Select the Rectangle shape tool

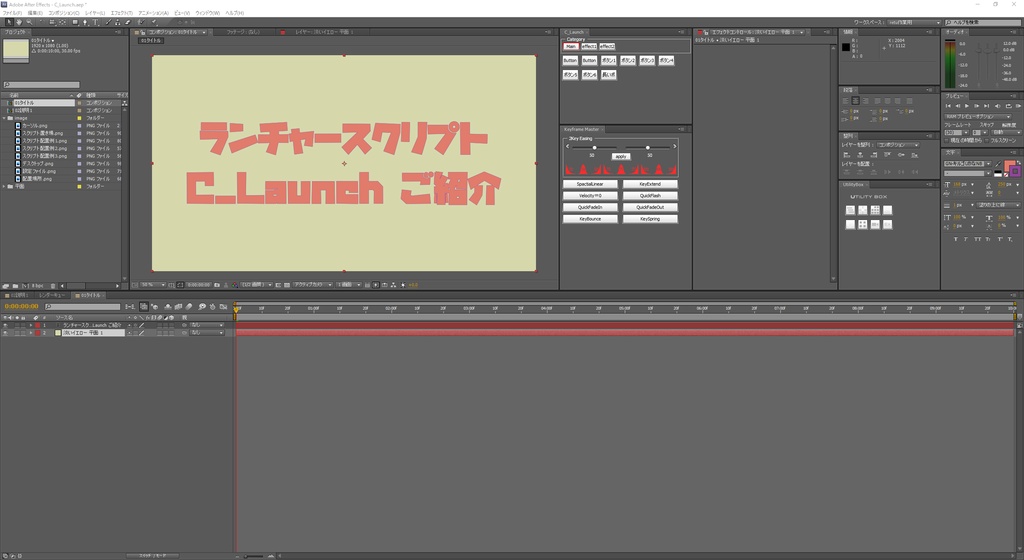point(75,22)
